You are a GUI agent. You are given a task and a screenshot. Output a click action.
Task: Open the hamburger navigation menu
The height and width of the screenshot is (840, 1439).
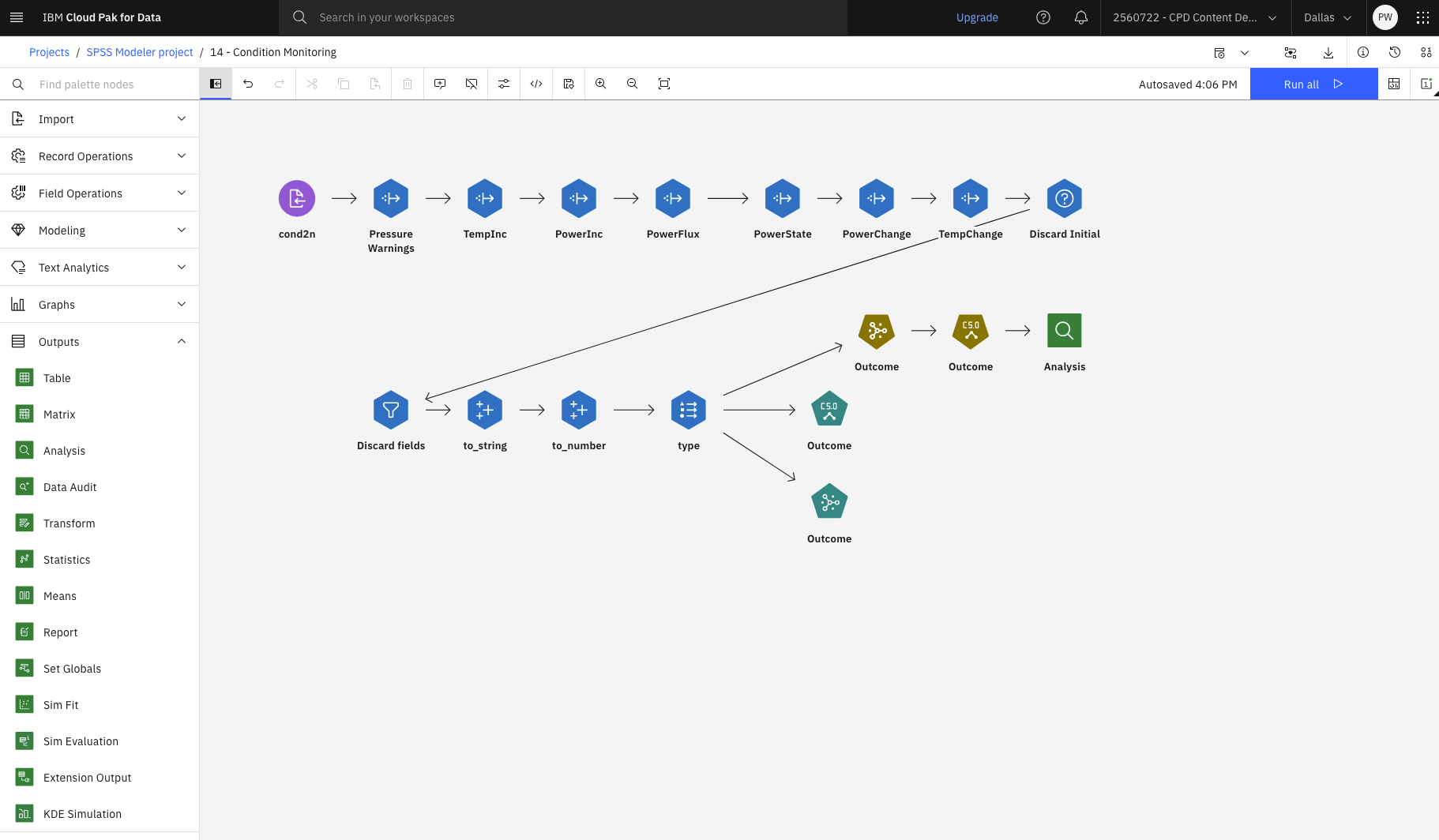click(x=17, y=17)
